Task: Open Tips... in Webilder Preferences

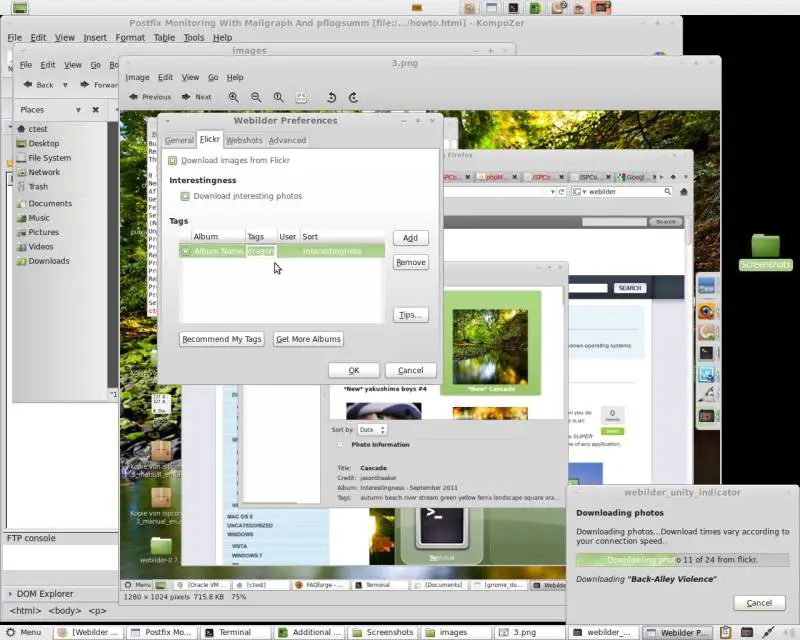Action: (x=410, y=315)
